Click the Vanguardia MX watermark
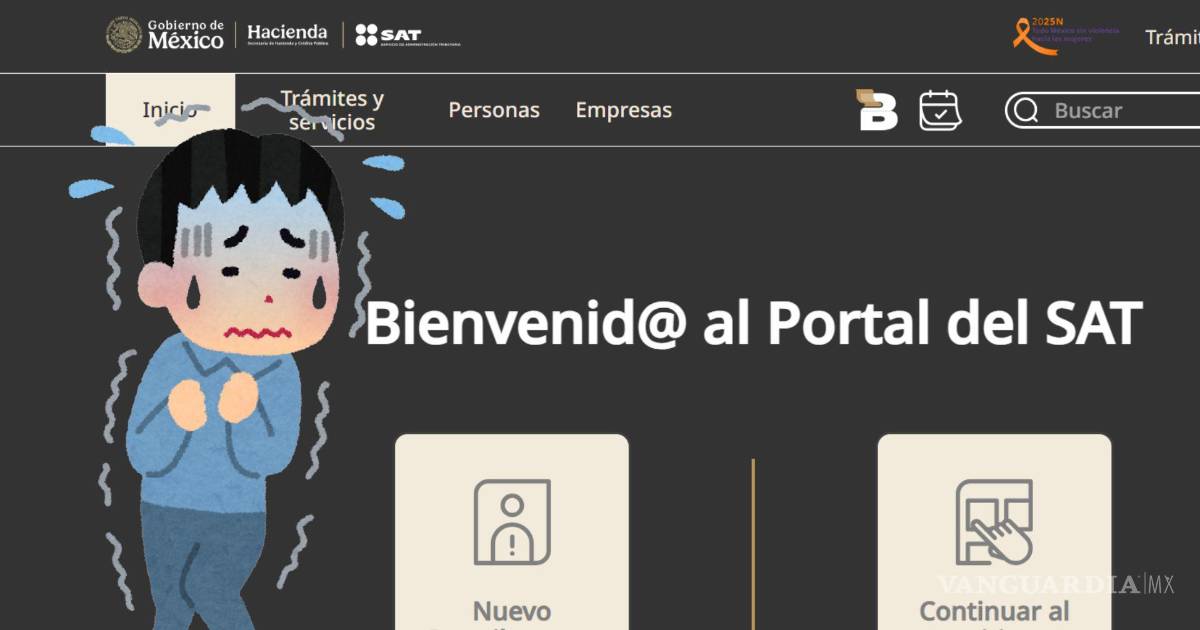Viewport: 1200px width, 630px height. 1056,584
